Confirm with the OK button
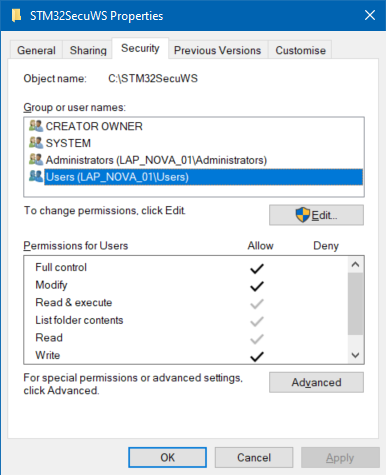This screenshot has height=475, width=386. click(x=167, y=457)
